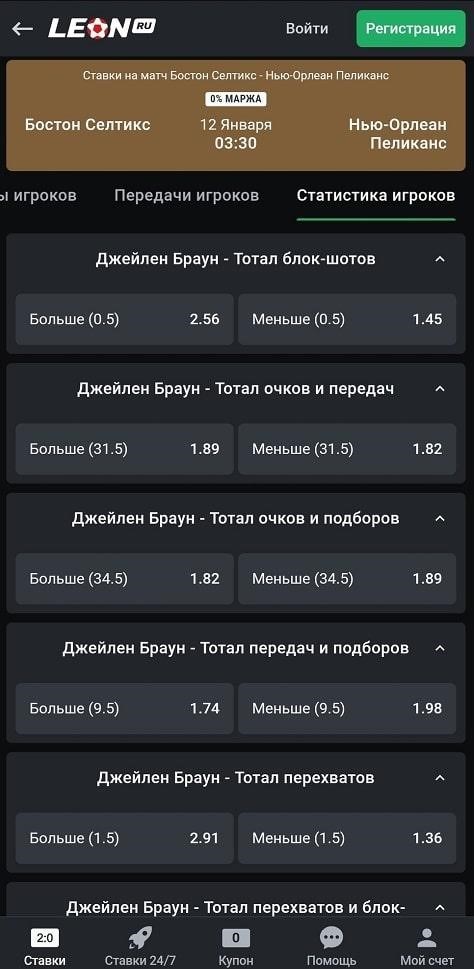Select Меньше (31.5) odds 1.82
Viewport: 474px width, 969px height.
pos(347,449)
